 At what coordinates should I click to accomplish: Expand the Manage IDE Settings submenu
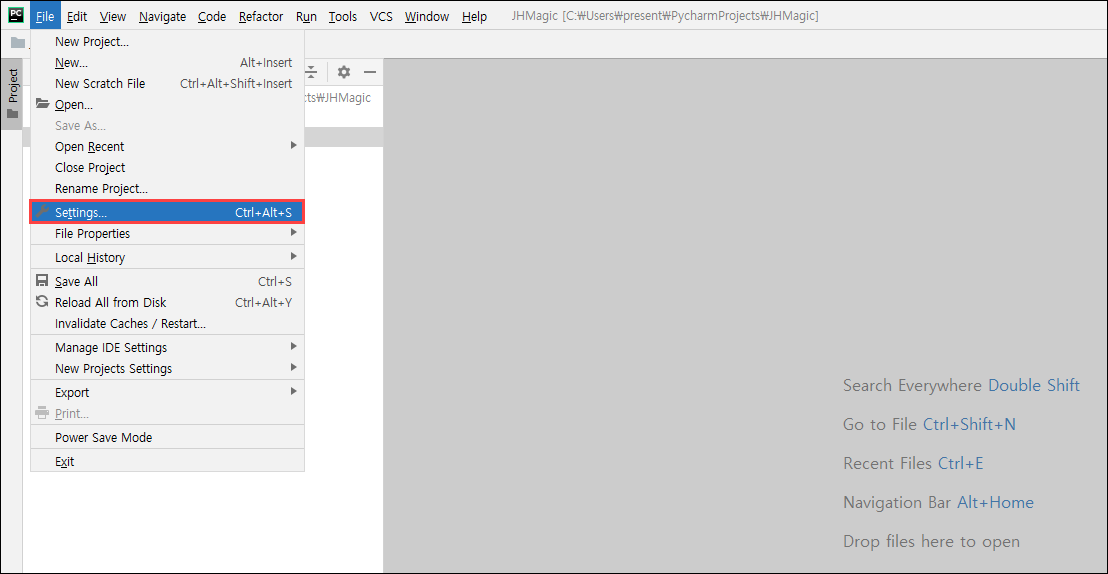pos(167,347)
